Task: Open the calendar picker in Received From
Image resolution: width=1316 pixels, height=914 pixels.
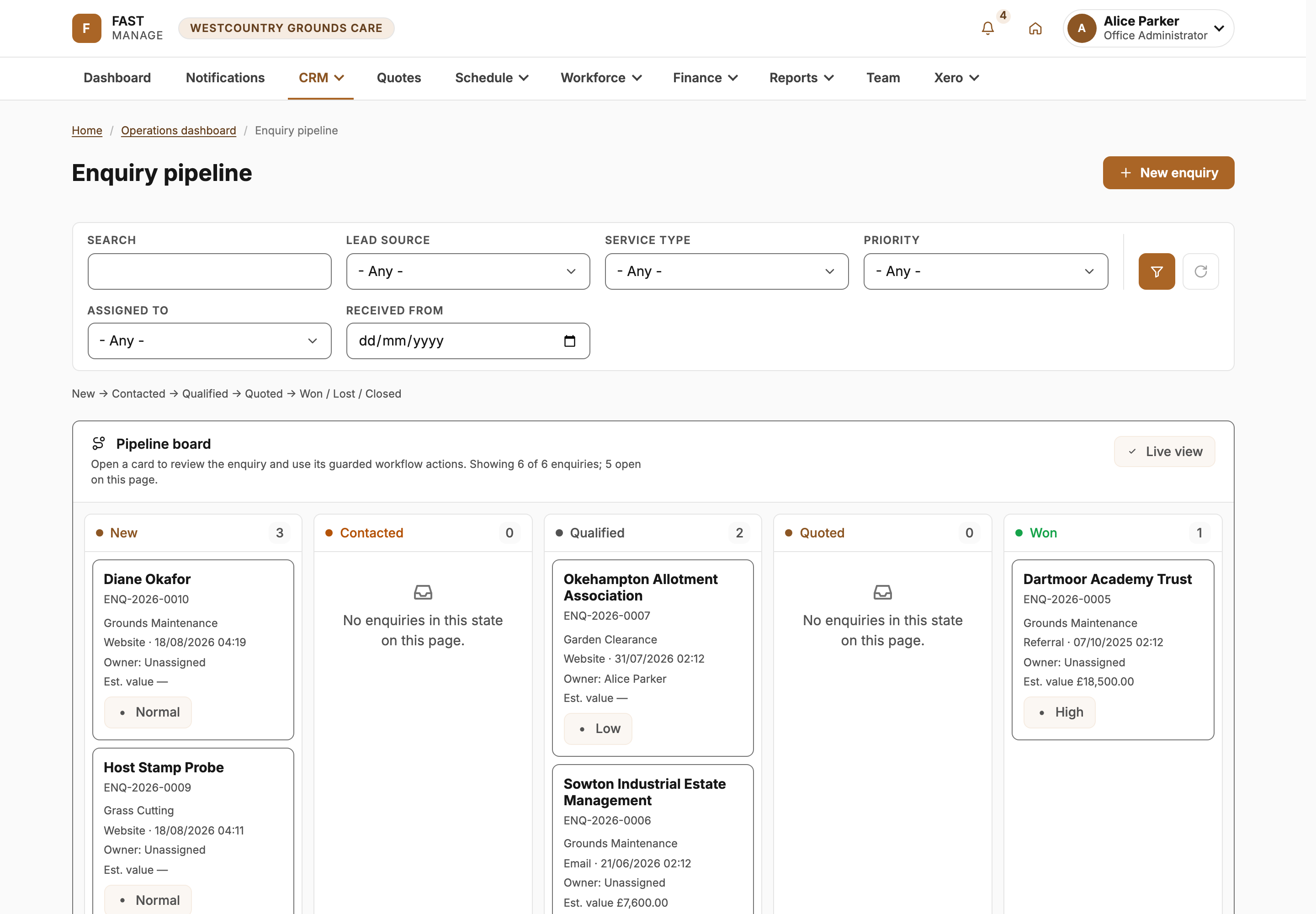Action: pyautogui.click(x=570, y=341)
